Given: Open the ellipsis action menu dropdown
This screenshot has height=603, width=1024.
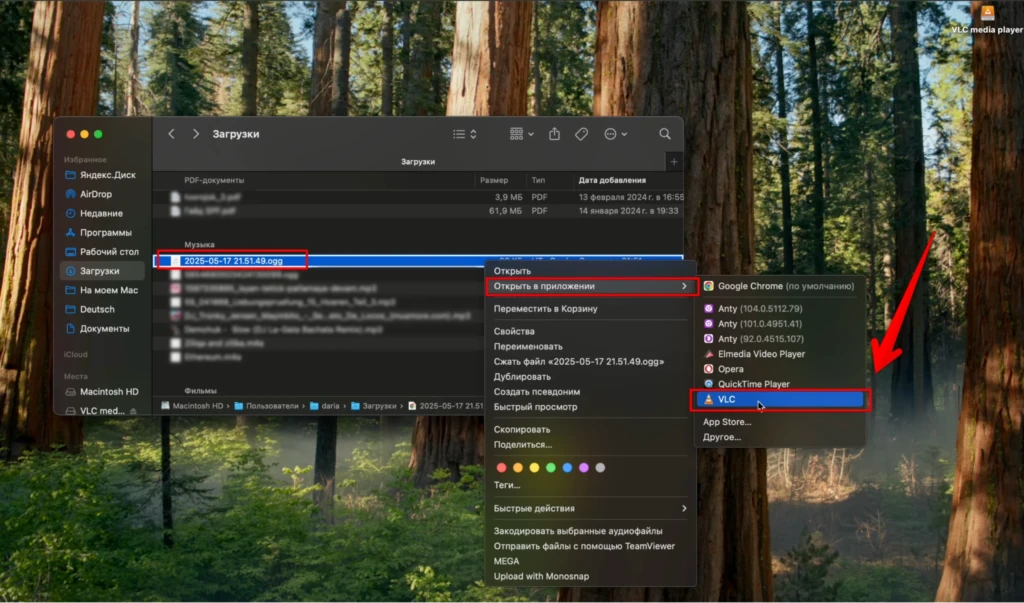Looking at the screenshot, I should [615, 134].
